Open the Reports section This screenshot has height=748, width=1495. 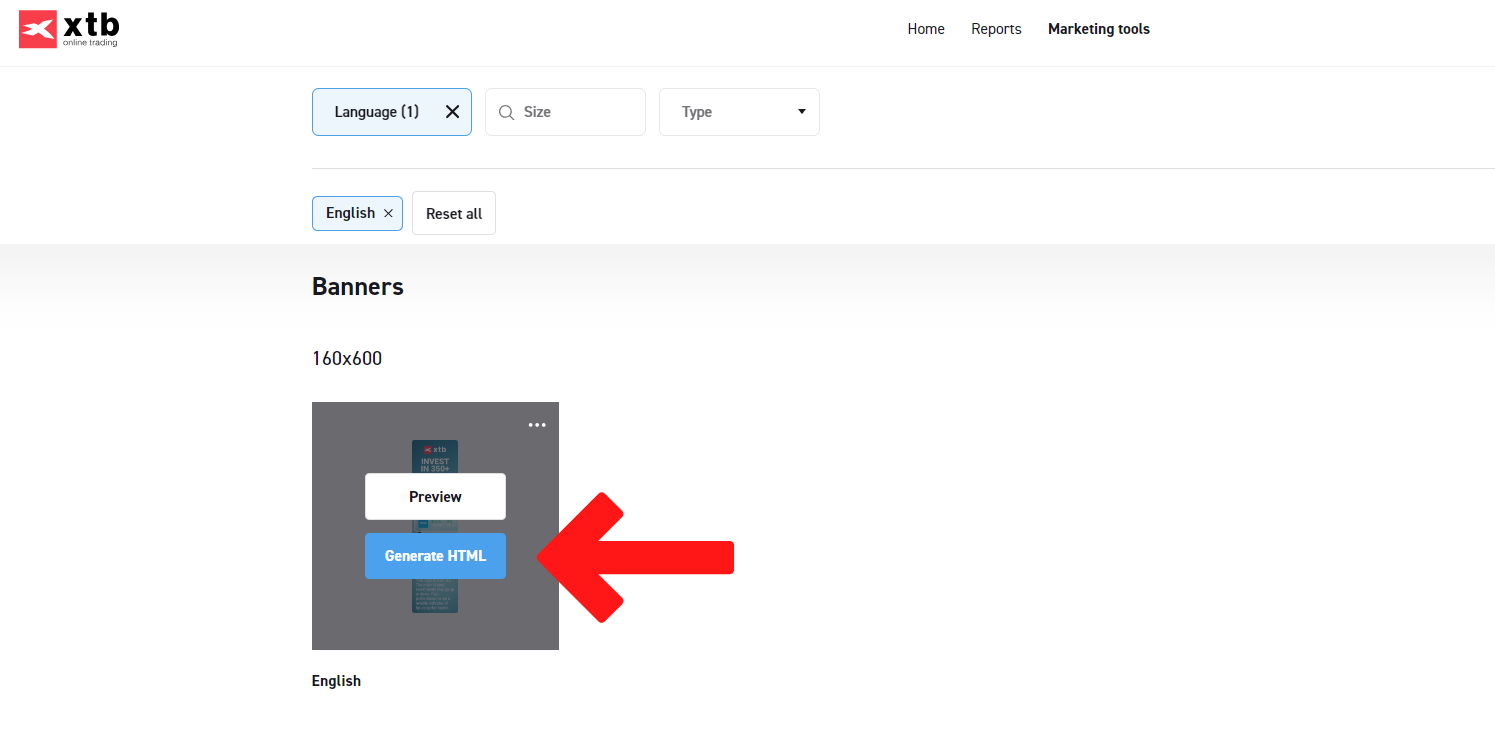click(996, 29)
